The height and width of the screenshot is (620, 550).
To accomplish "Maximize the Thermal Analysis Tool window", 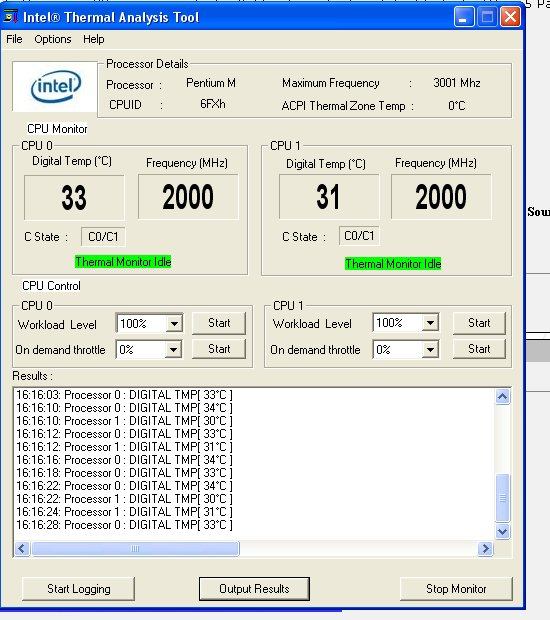I will click(x=487, y=17).
